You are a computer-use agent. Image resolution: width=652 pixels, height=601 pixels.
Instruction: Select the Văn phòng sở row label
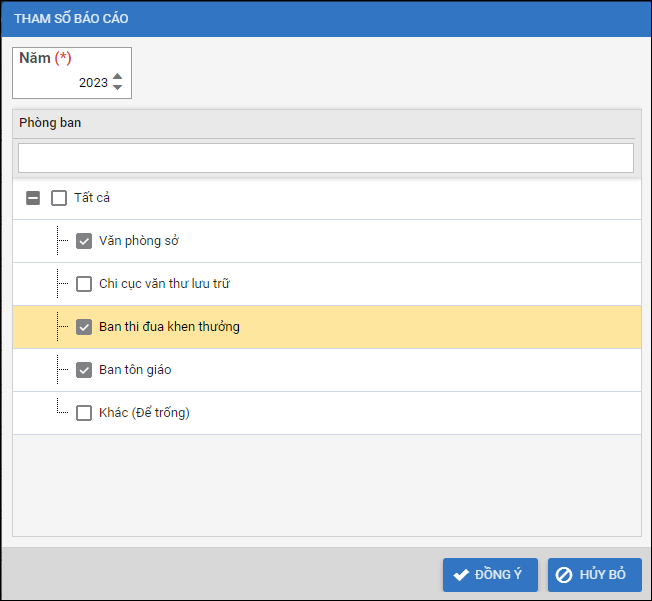[139, 241]
